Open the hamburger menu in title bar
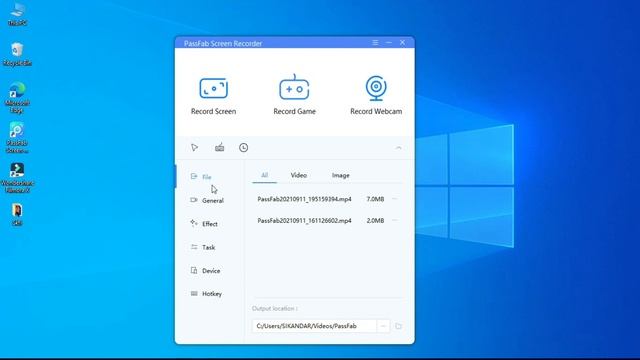The height and width of the screenshot is (360, 640). [375, 42]
